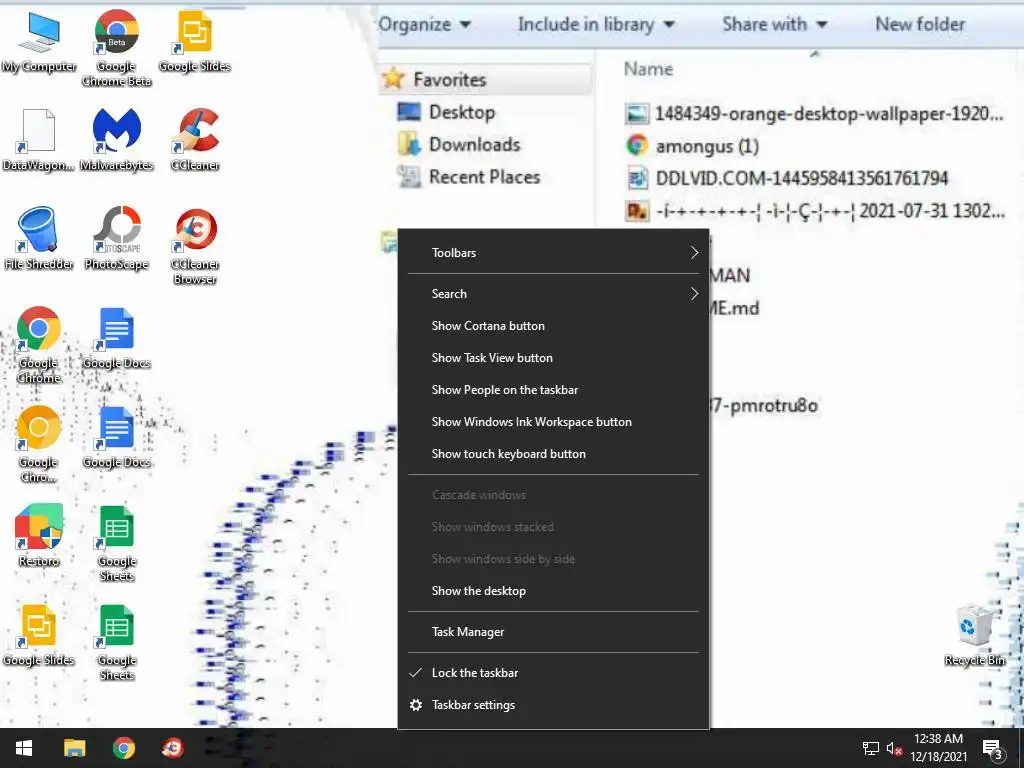Launch Chrome from the taskbar
The height and width of the screenshot is (768, 1024).
(123, 748)
